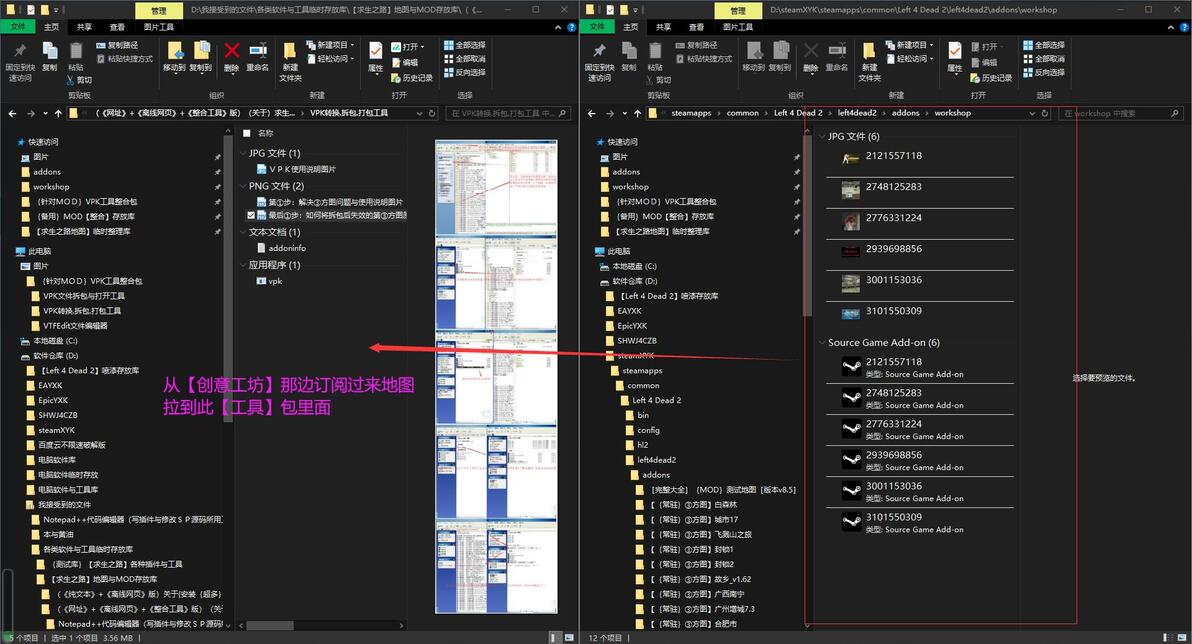Create new folder (新建文件夹) in right window
Screen dimensions: 1192x644
click(870, 62)
